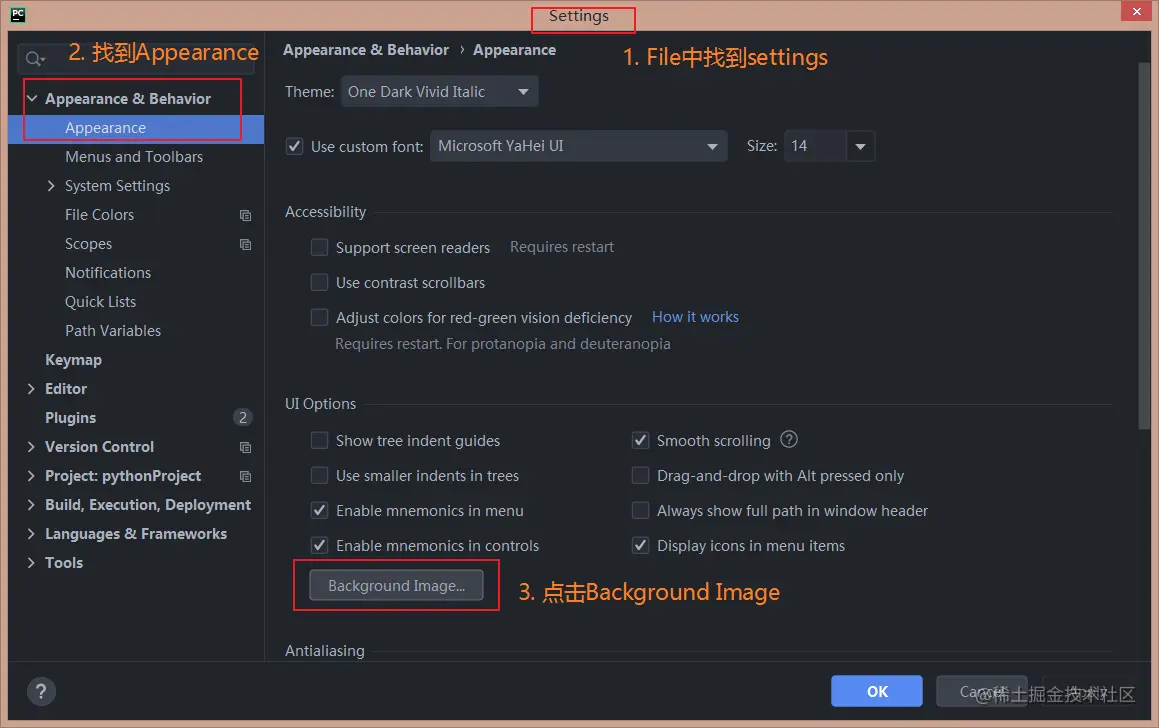Uncheck Enable mnemonics in controls
1159x728 pixels.
point(319,545)
